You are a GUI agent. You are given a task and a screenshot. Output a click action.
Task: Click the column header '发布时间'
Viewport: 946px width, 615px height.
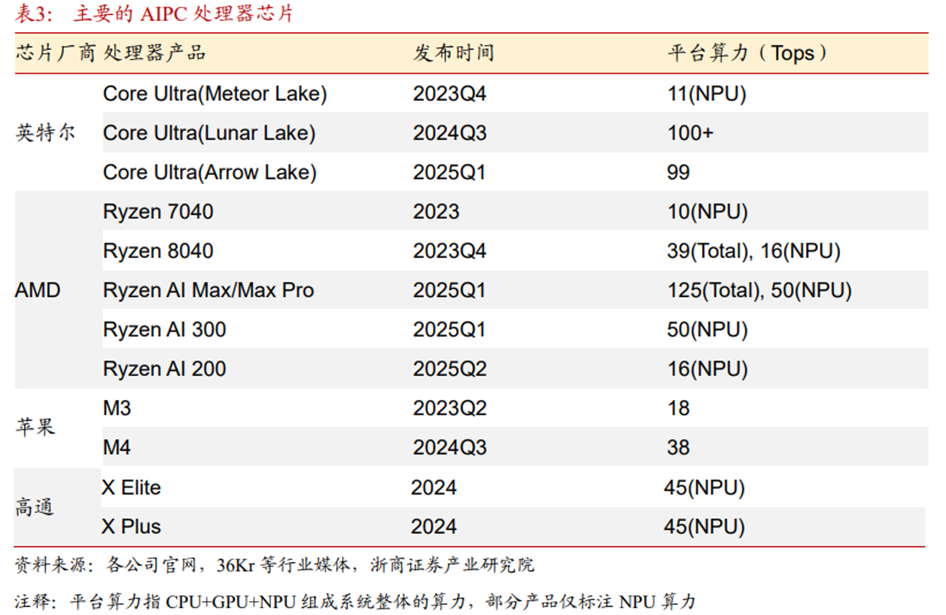pyautogui.click(x=454, y=53)
